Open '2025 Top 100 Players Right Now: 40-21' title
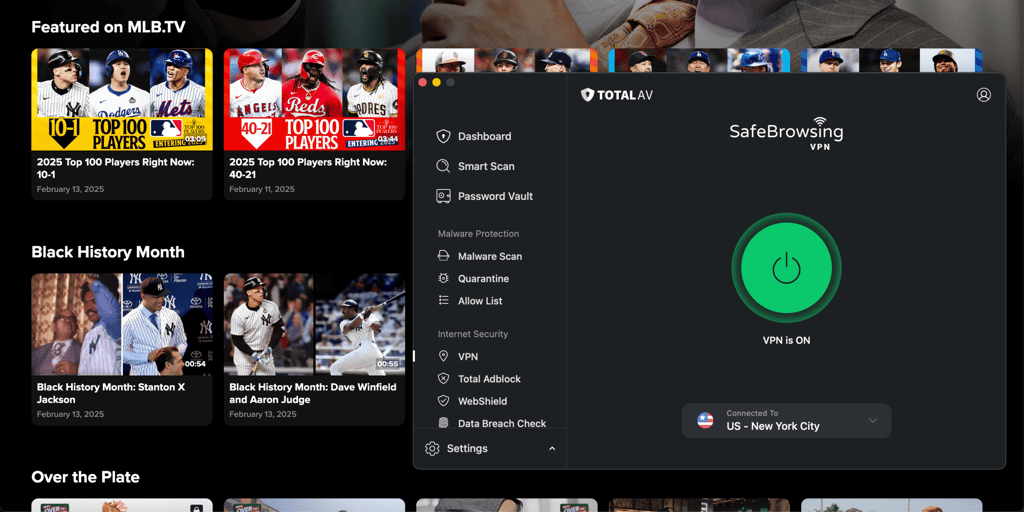The width and height of the screenshot is (1024, 512). [308, 168]
